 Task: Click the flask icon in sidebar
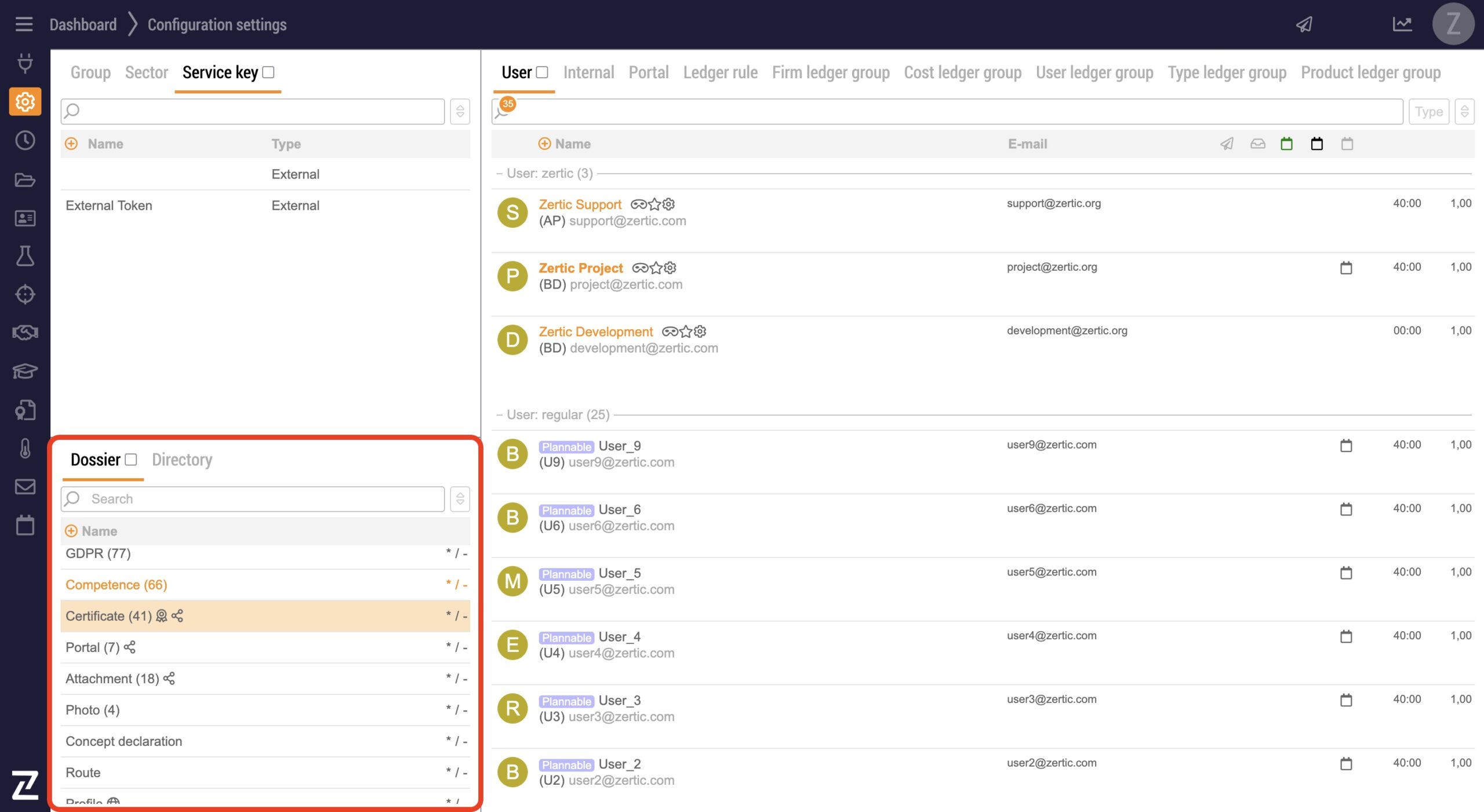click(25, 256)
